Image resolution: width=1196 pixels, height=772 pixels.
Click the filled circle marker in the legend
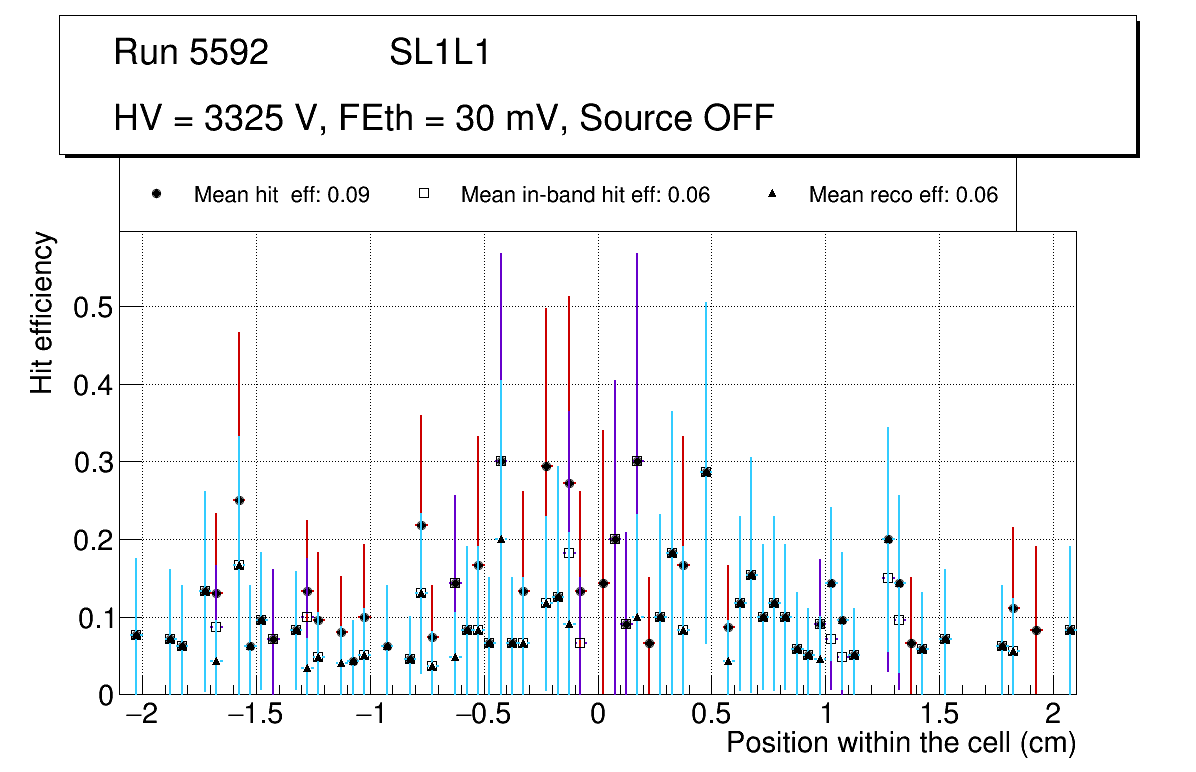click(x=157, y=195)
